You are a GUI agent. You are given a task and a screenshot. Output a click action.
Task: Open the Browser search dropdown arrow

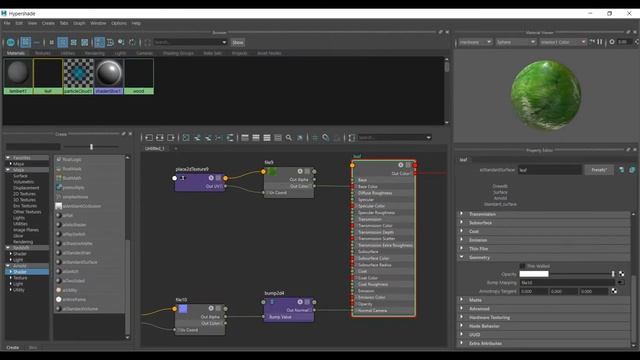[x=224, y=42]
